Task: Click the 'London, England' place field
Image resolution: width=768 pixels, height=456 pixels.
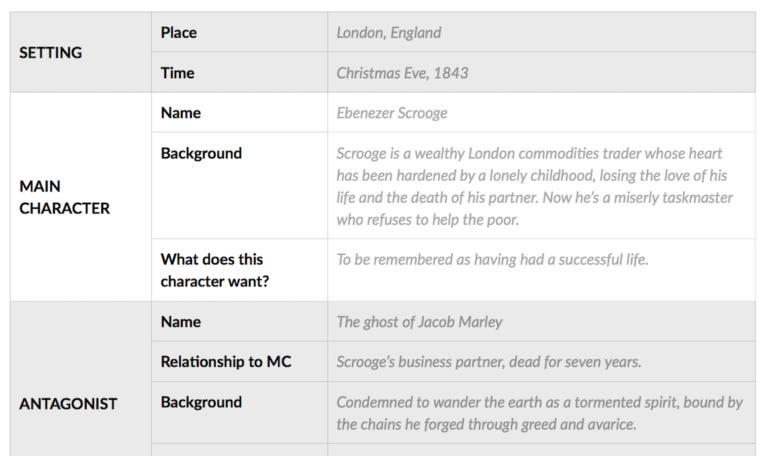Action: coord(389,33)
